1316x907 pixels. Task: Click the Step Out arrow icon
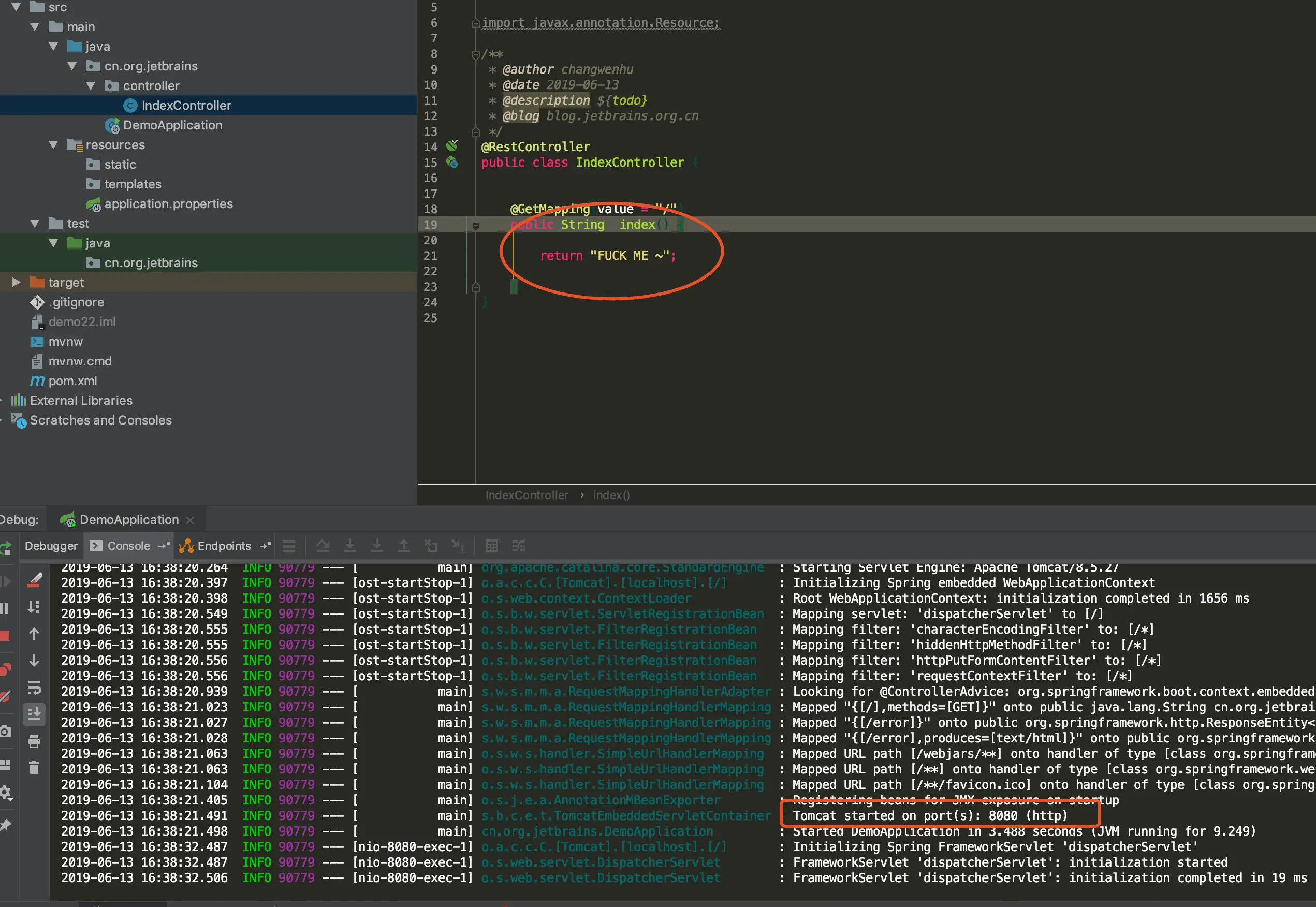403,546
